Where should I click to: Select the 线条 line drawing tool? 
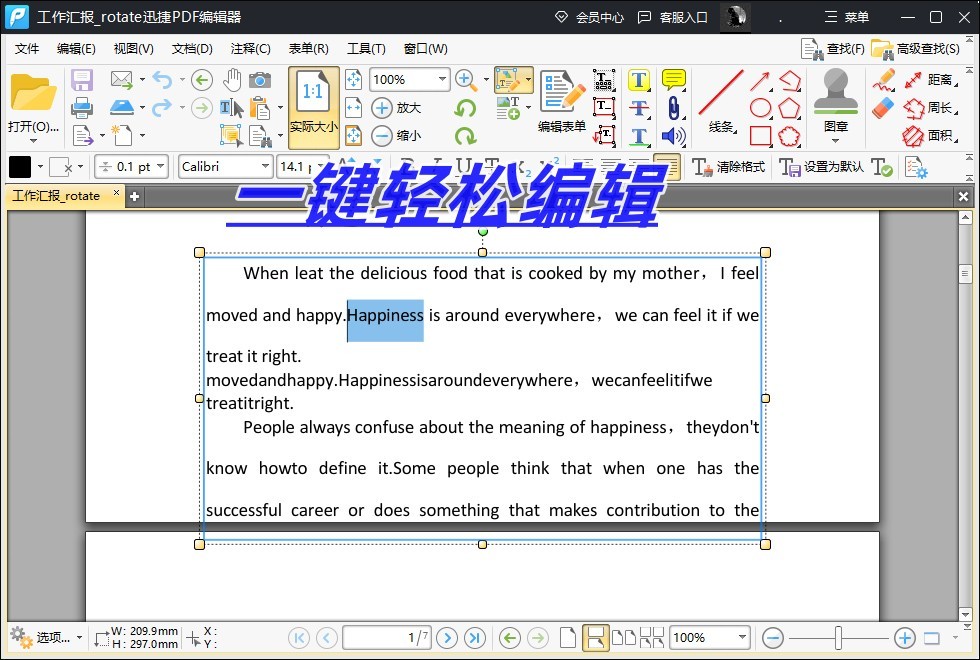(x=722, y=100)
